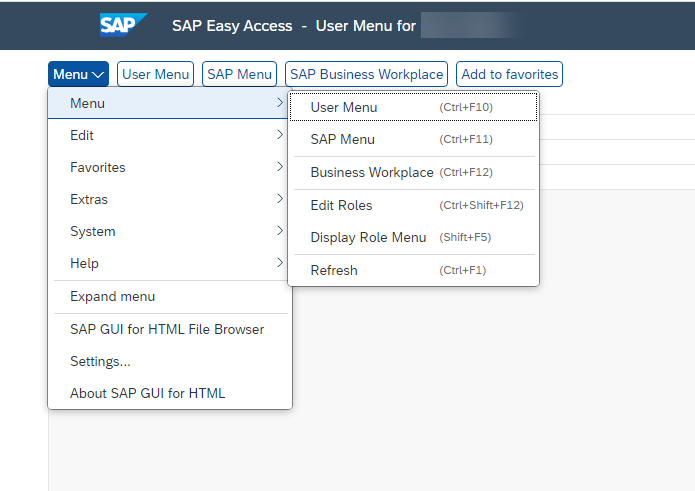
Task: Click chevron arrow next to Help
Action: [280, 262]
